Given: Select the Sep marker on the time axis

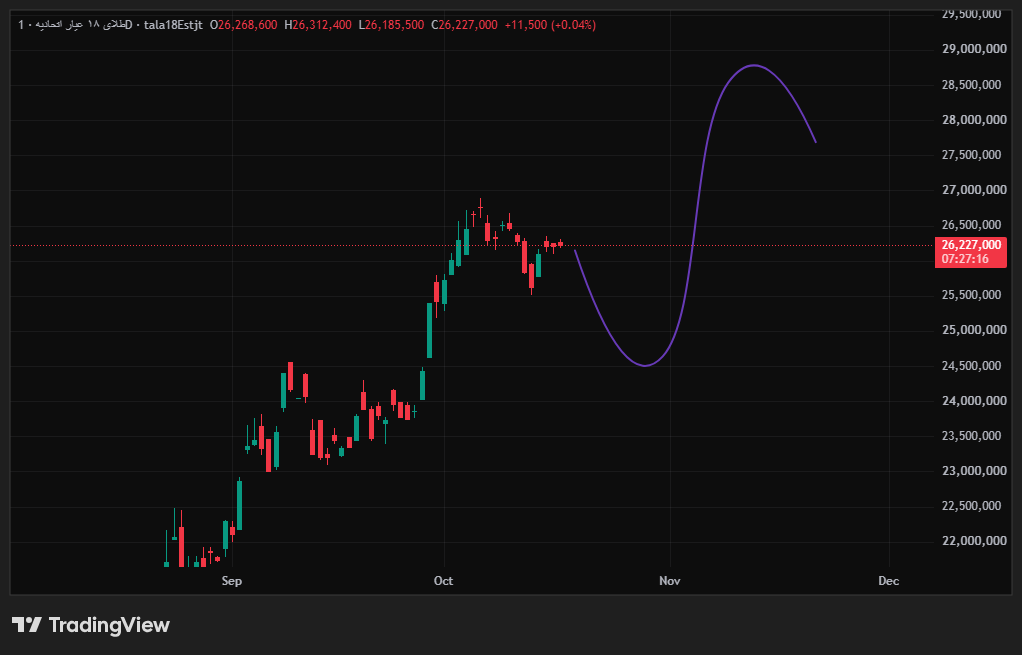Looking at the screenshot, I should click(231, 581).
